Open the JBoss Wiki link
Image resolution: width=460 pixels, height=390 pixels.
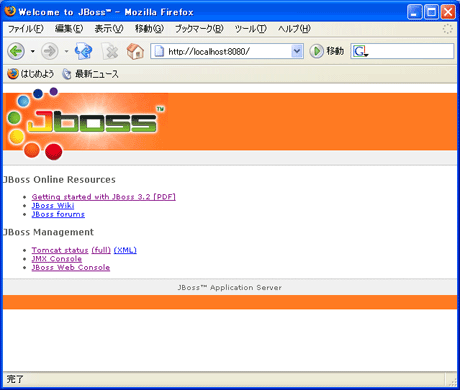point(53,206)
